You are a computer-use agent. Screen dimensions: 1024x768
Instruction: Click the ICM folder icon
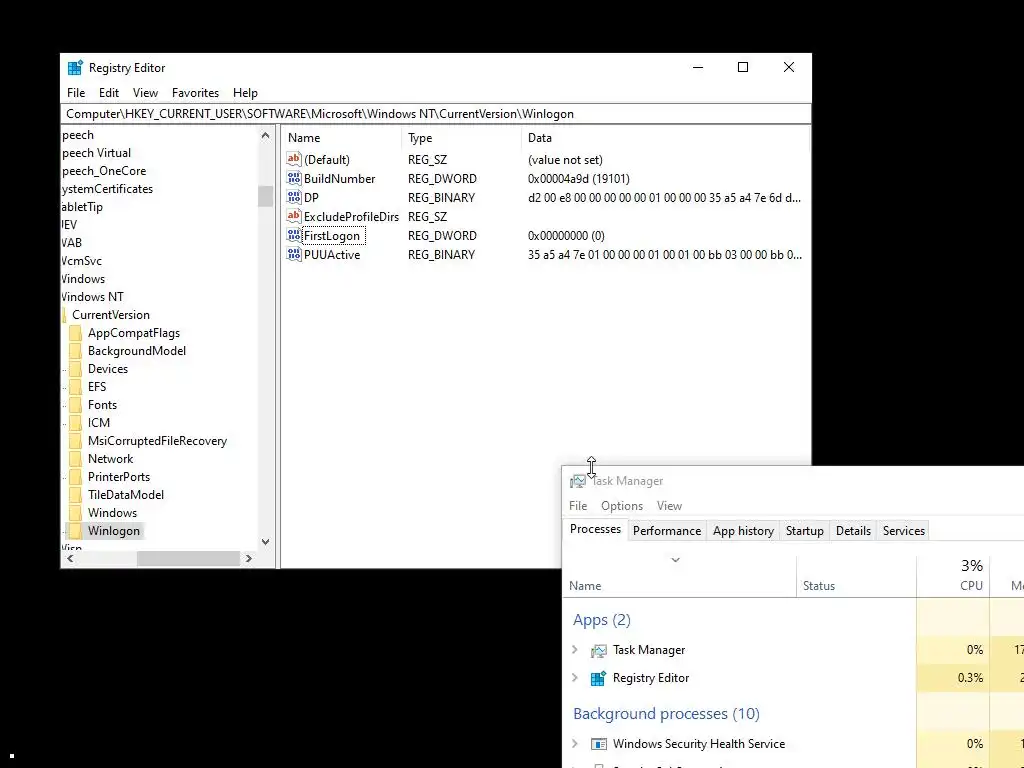76,423
